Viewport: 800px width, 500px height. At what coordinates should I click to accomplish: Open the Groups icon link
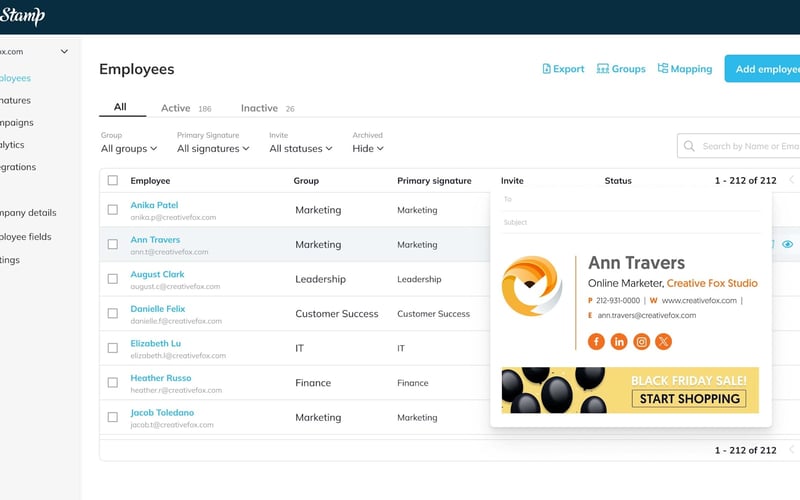coord(621,68)
